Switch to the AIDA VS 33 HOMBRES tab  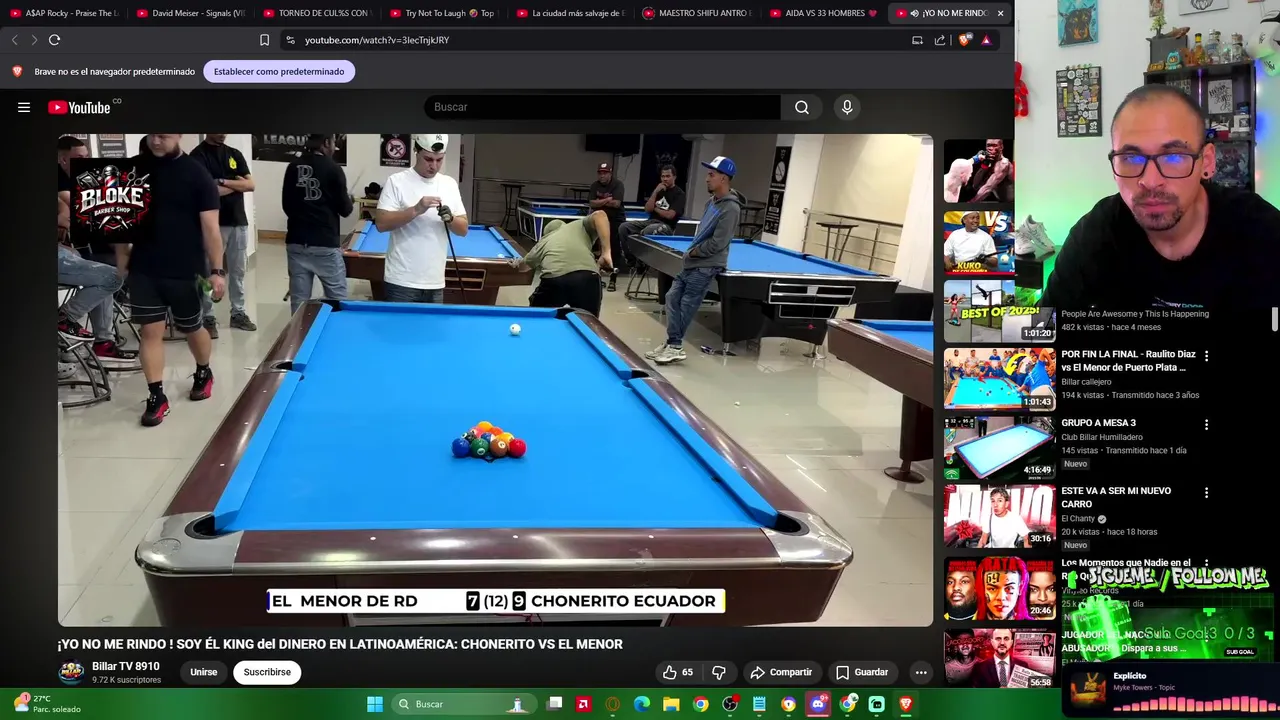pyautogui.click(x=824, y=13)
